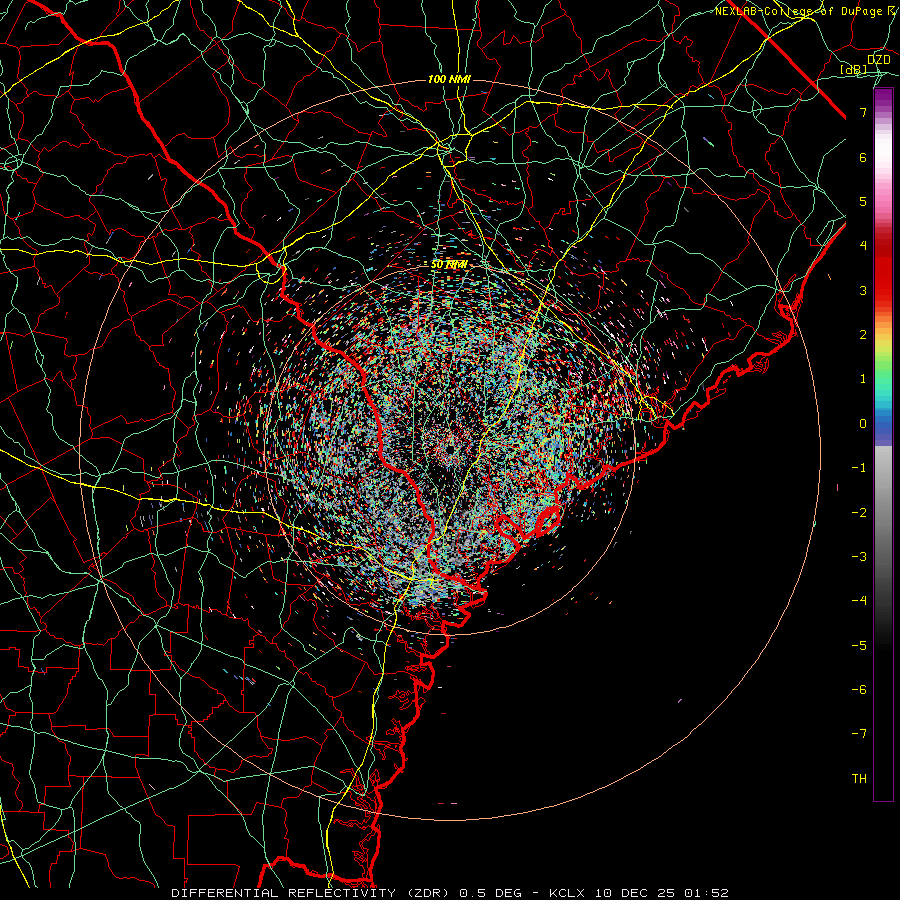Click the "-5" value on the color scale
900x900 pixels.
pyautogui.click(x=859, y=646)
